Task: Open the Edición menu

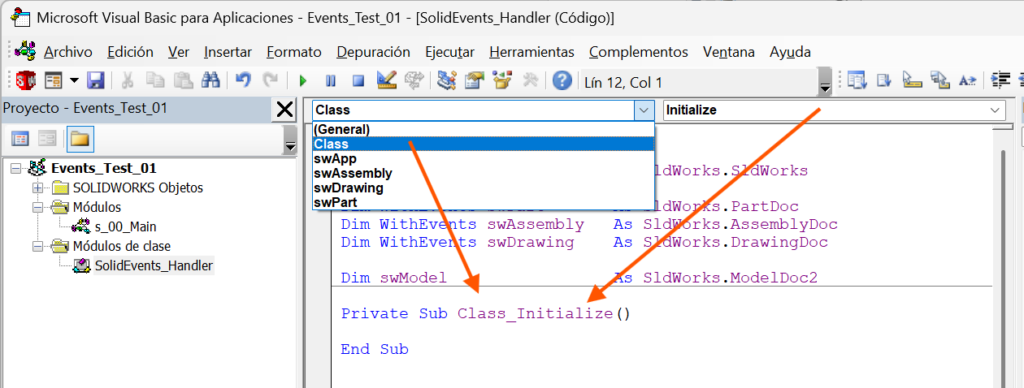Action: (x=131, y=52)
